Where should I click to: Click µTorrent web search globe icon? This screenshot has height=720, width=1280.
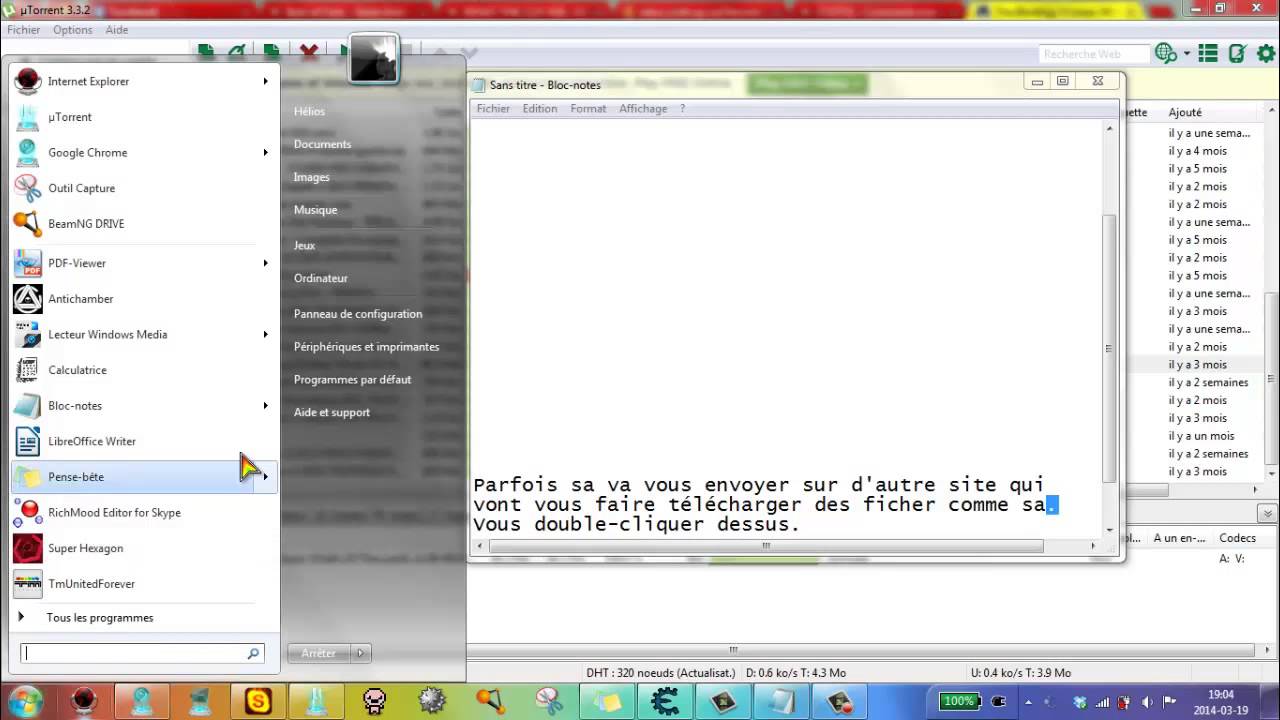click(x=1165, y=53)
